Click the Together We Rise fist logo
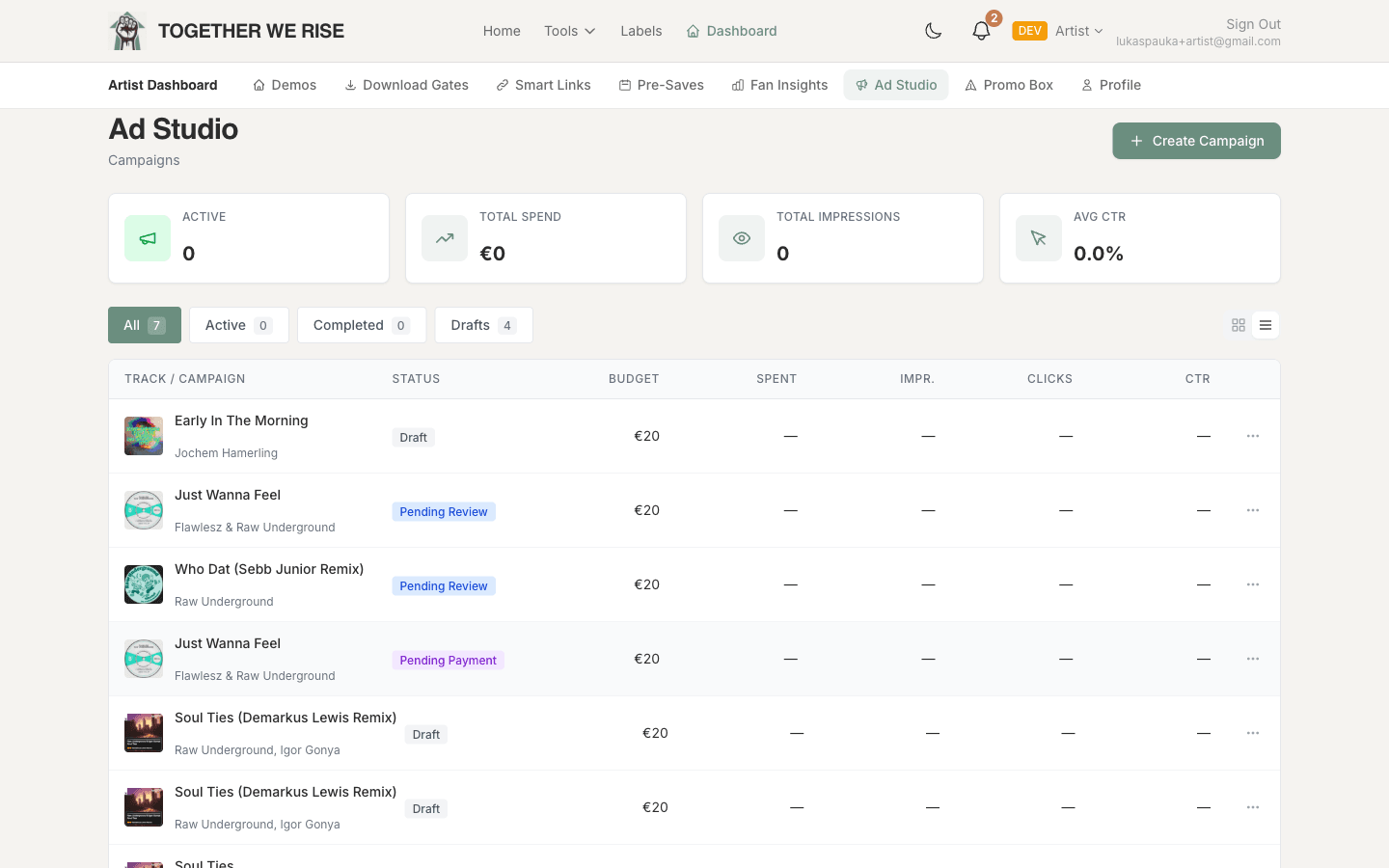This screenshot has height=868, width=1389. (x=126, y=31)
